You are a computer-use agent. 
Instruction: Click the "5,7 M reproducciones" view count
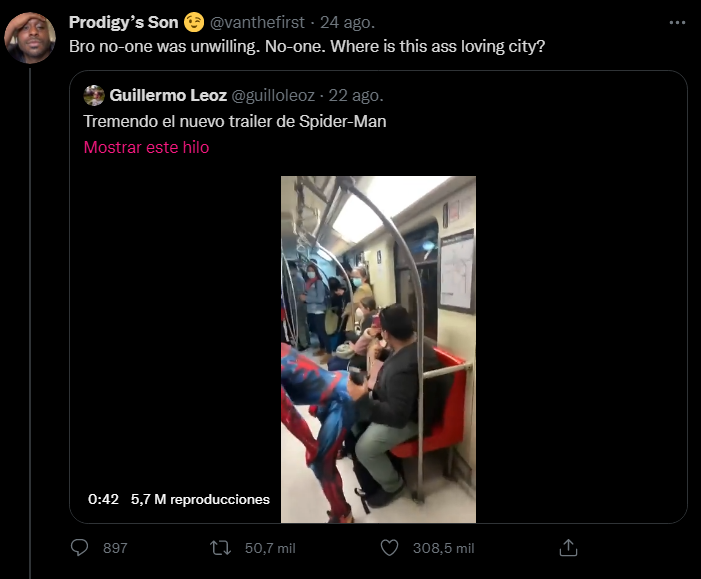[x=200, y=499]
